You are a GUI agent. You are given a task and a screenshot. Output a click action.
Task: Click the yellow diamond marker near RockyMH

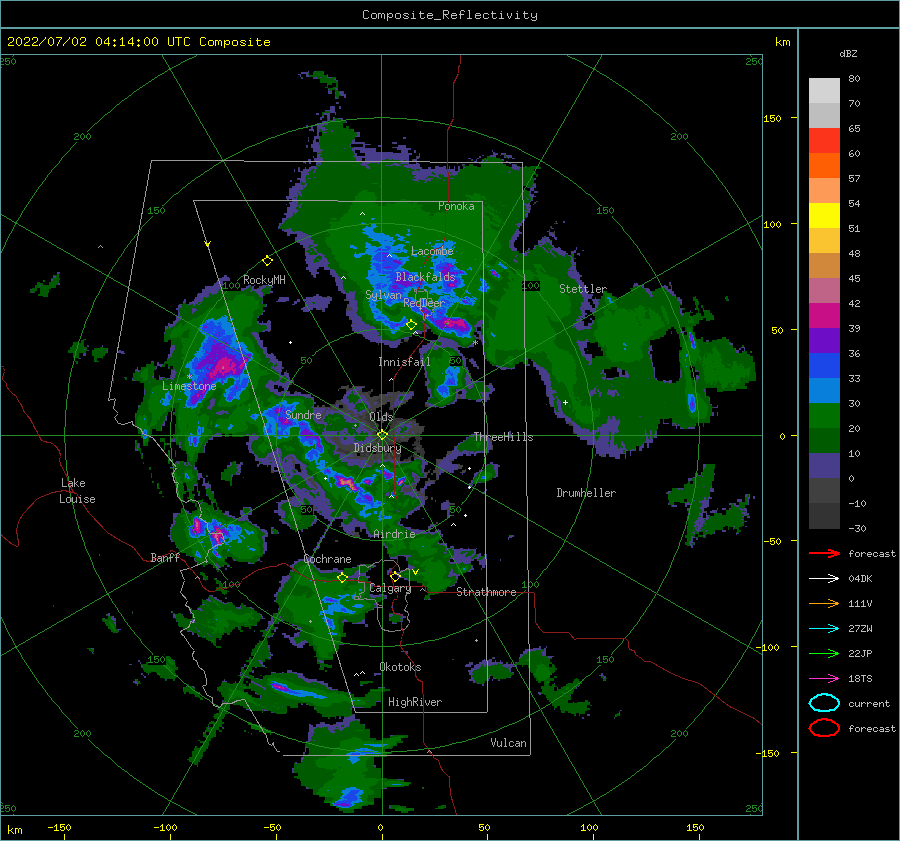(267, 261)
